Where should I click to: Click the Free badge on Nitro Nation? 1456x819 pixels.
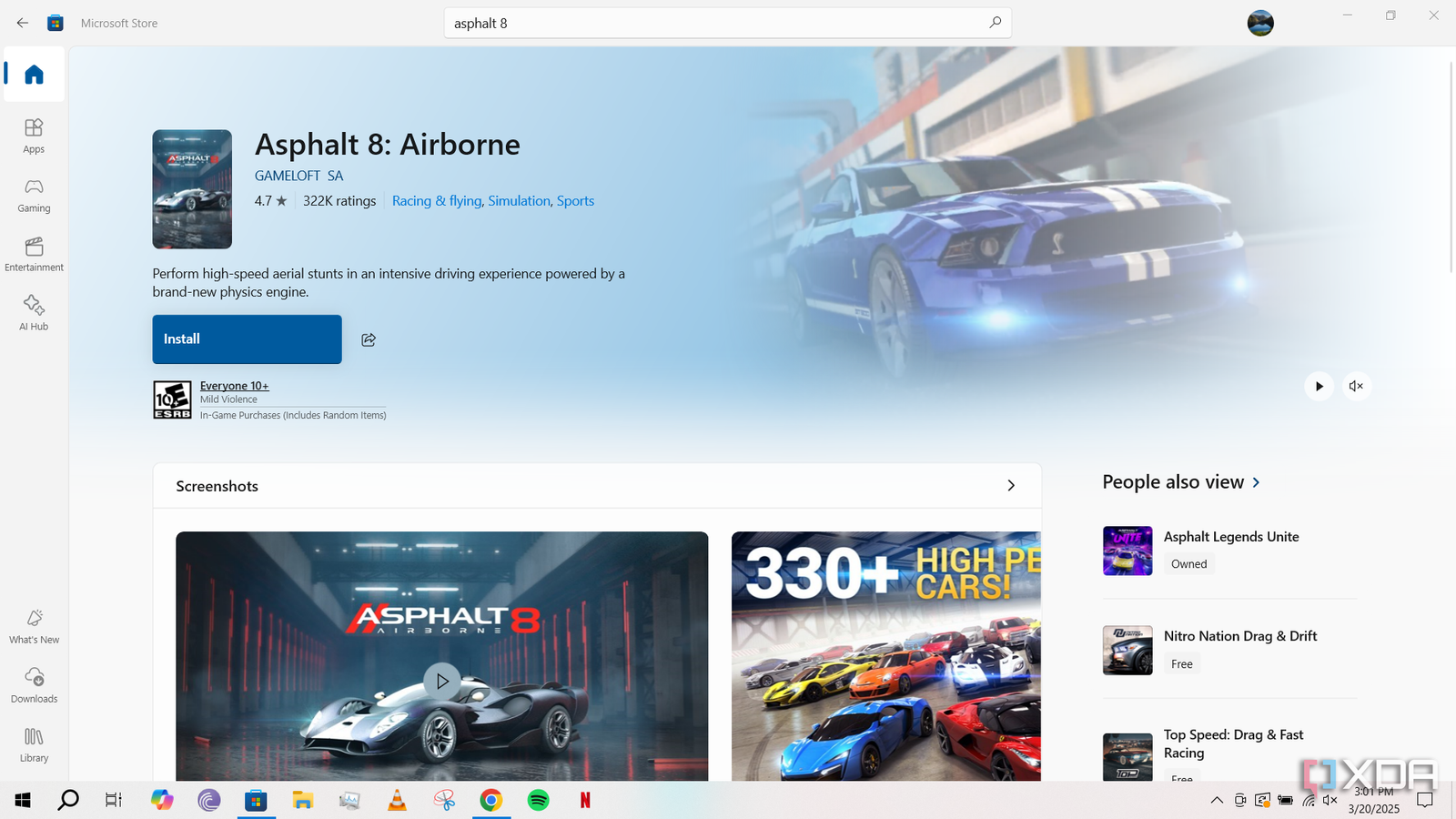click(1181, 664)
